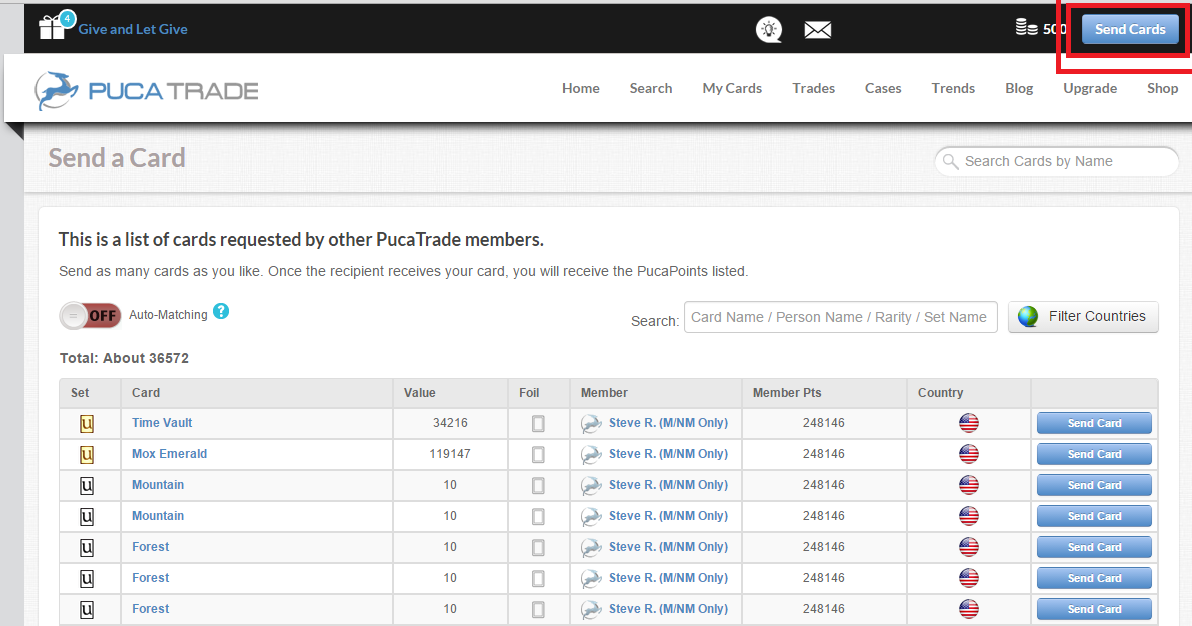Open the gift box notifications icon
Screen dimensions: 1192x626
pyautogui.click(x=52, y=28)
